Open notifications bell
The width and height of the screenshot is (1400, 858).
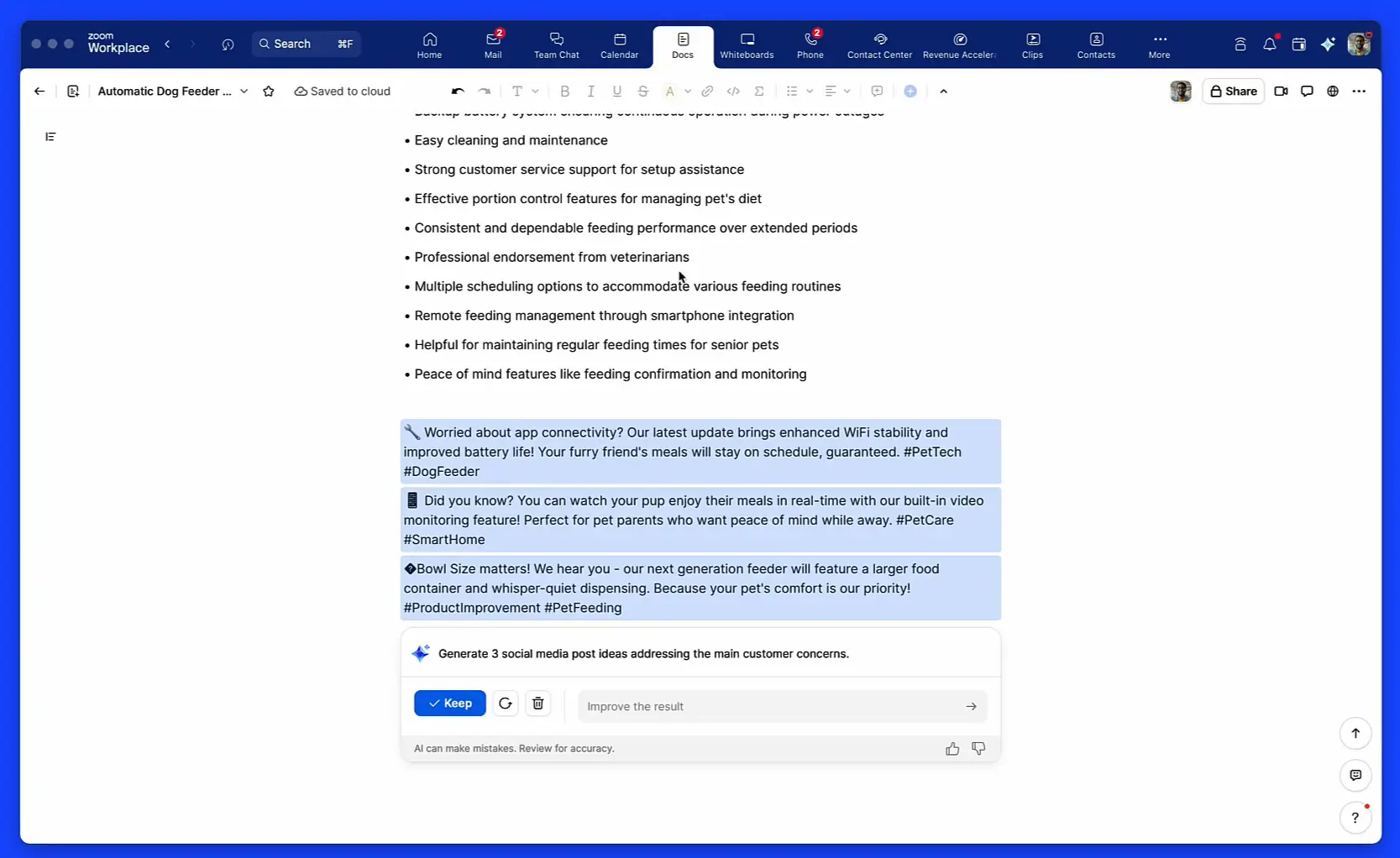coord(1270,44)
